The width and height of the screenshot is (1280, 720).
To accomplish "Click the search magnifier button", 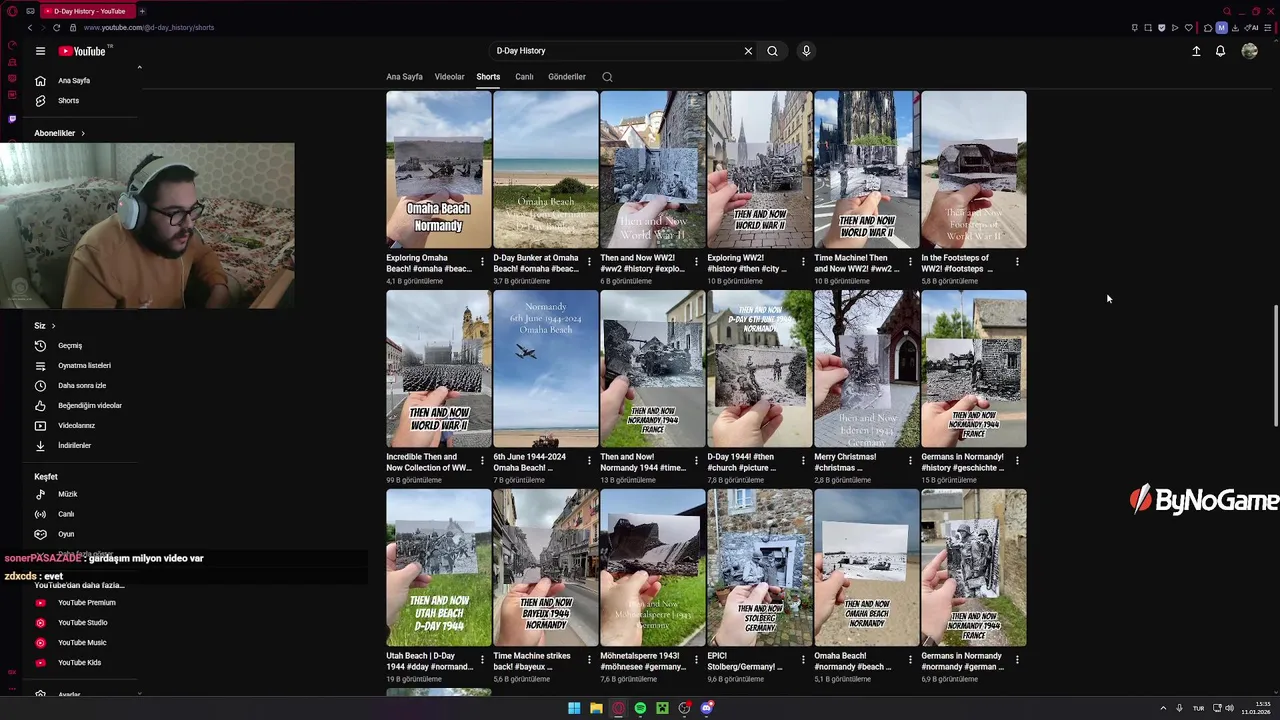I will [772, 51].
